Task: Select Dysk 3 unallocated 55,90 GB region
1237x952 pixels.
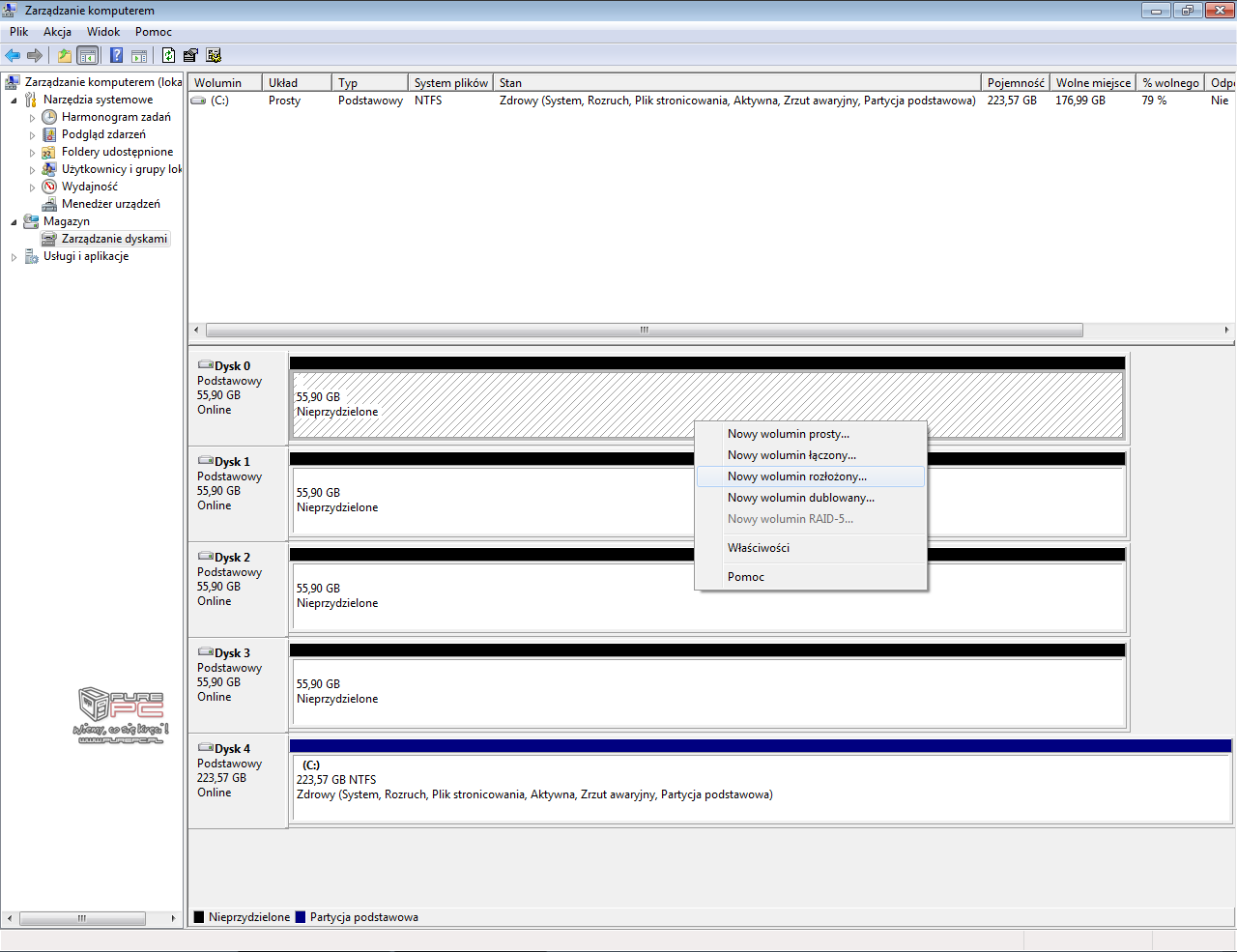Action: tap(708, 692)
